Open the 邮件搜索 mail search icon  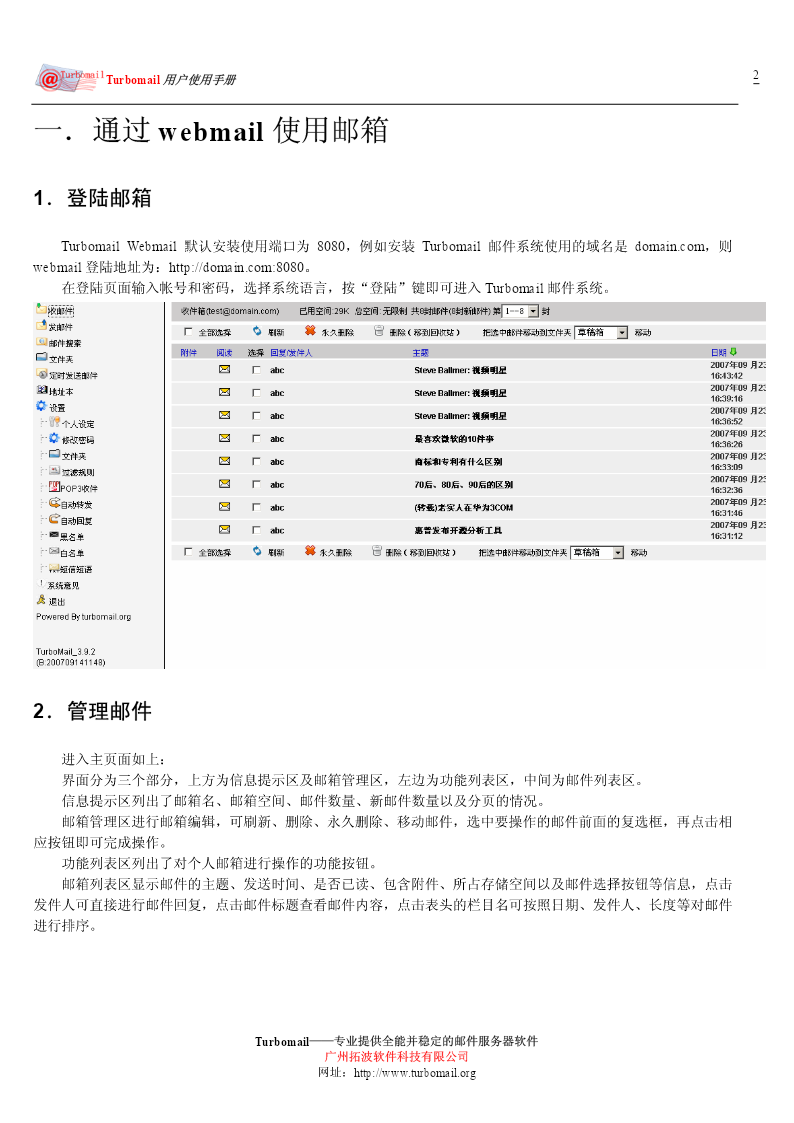tap(42, 342)
